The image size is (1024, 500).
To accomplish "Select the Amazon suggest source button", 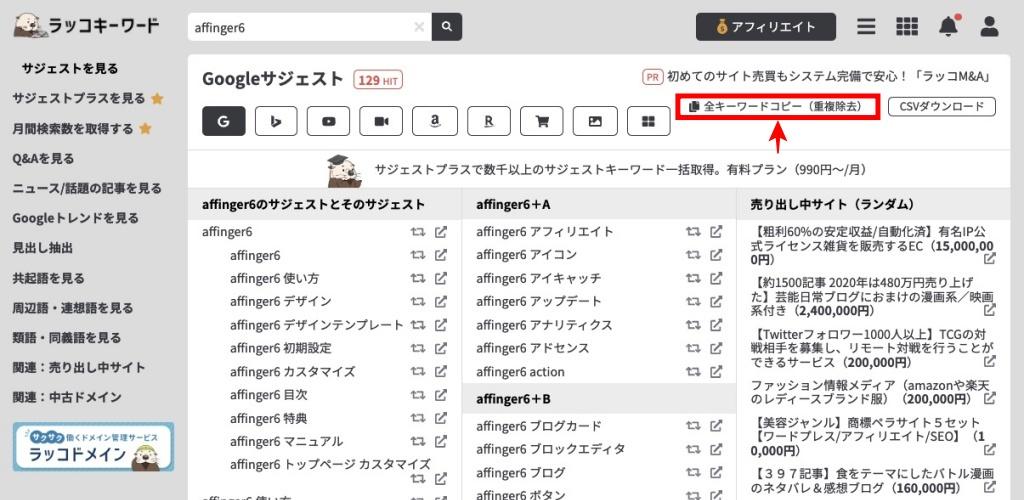I will tap(435, 121).
